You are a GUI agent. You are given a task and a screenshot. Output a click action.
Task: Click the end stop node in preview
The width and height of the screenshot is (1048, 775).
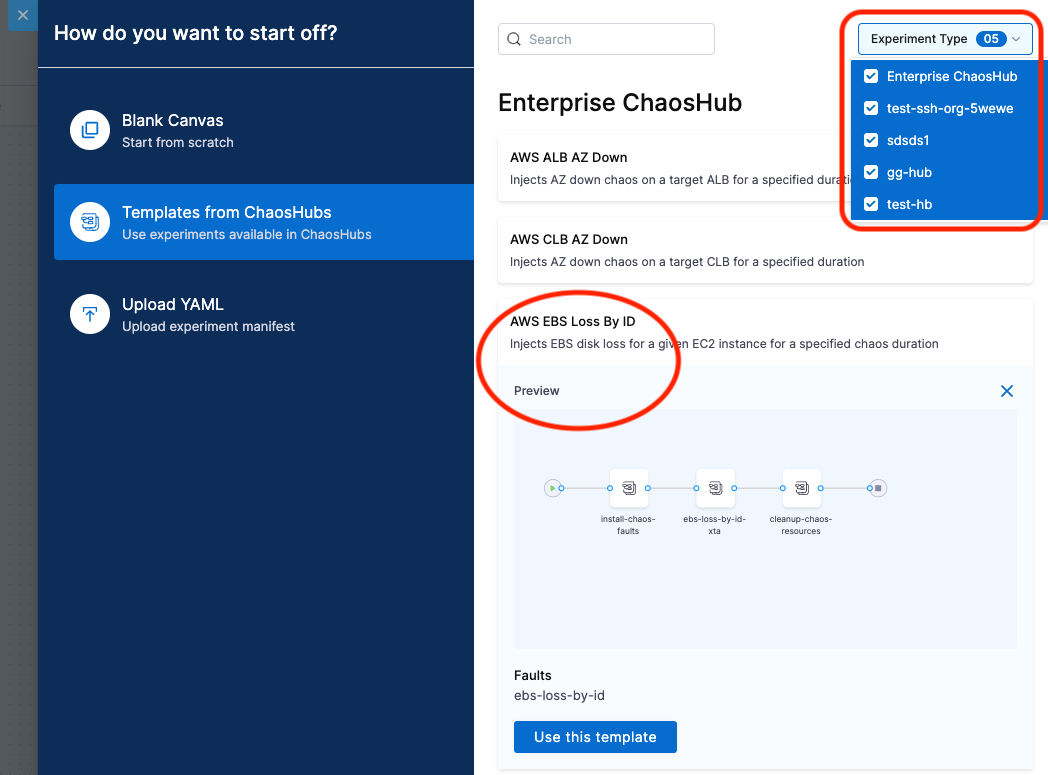tap(877, 488)
